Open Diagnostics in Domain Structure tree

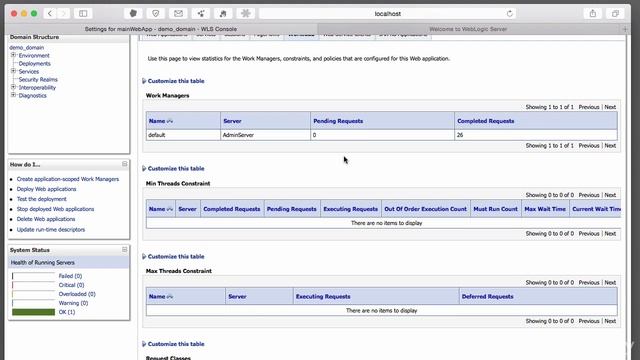(33, 96)
